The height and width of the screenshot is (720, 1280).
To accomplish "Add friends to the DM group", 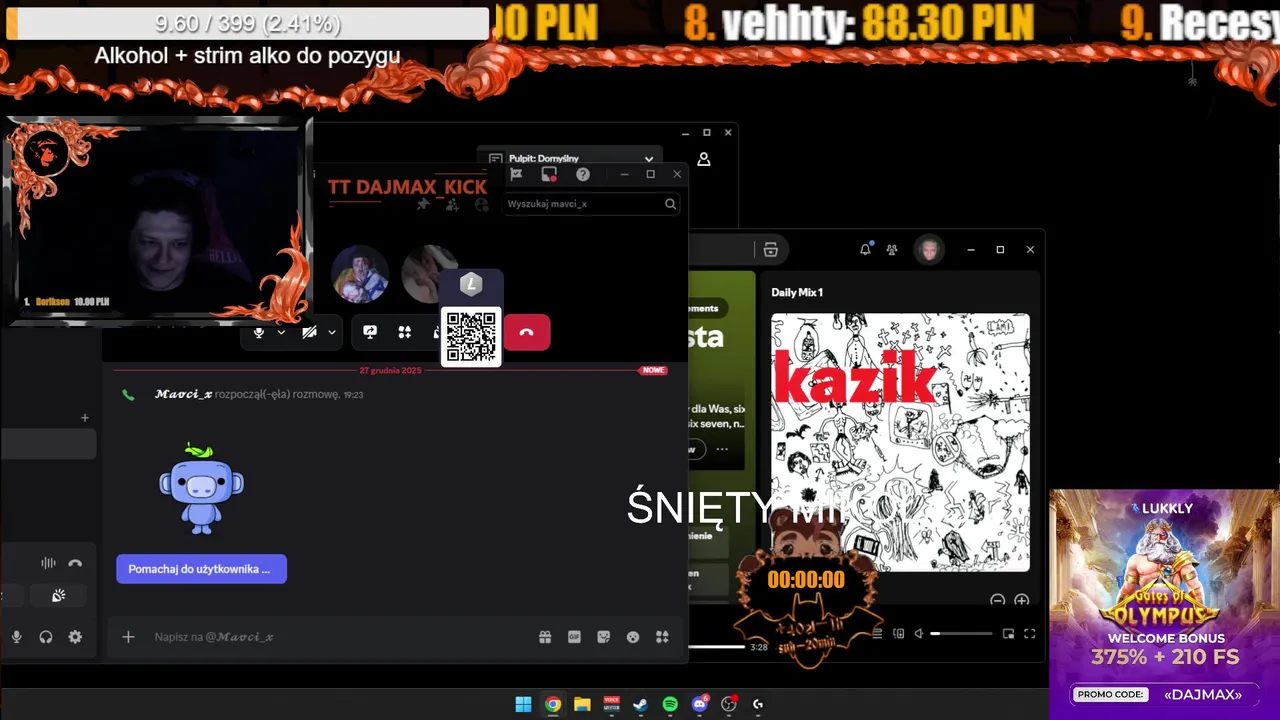I will [x=452, y=204].
